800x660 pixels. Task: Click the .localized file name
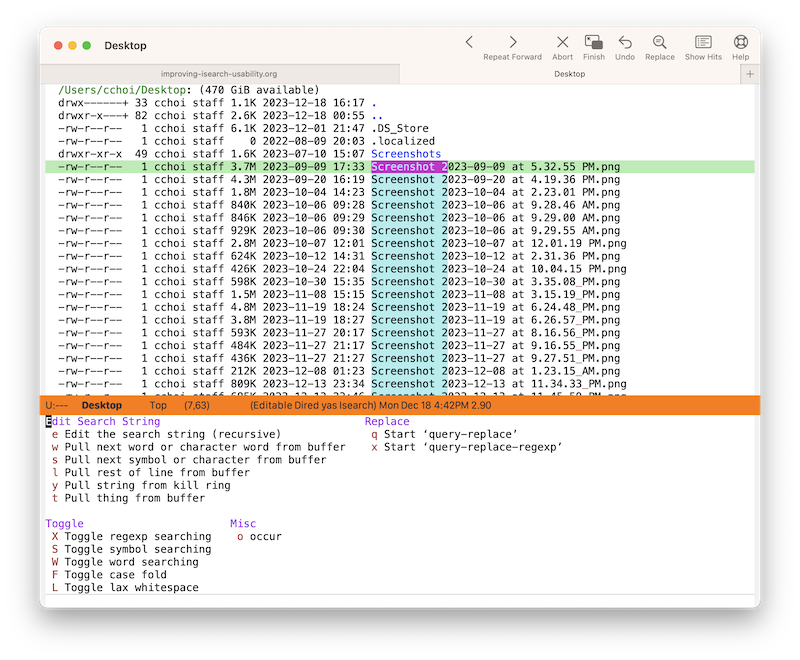(403, 141)
